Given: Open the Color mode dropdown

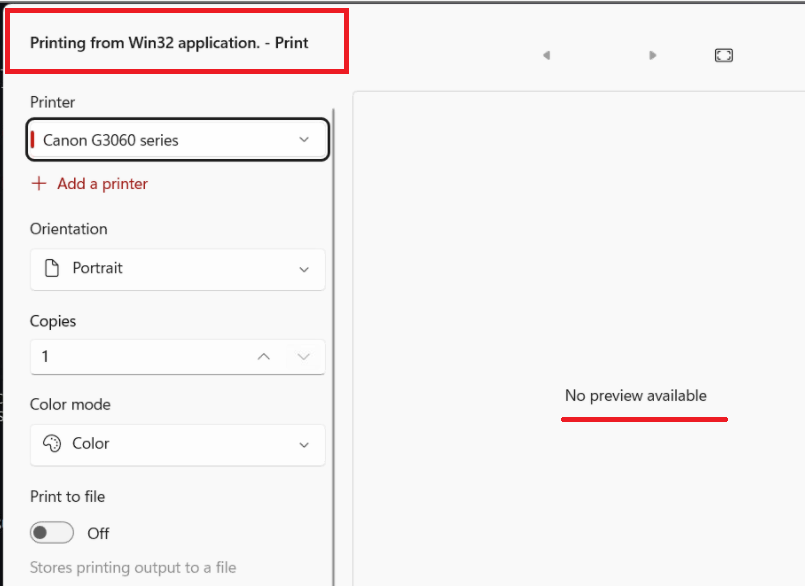Looking at the screenshot, I should [178, 445].
